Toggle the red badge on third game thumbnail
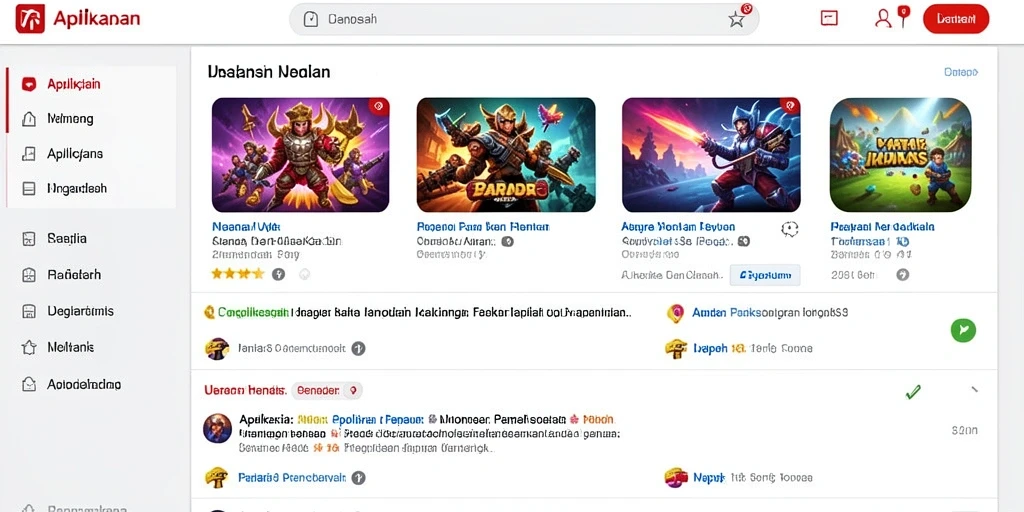Viewport: 1024px width, 512px height. coord(790,107)
